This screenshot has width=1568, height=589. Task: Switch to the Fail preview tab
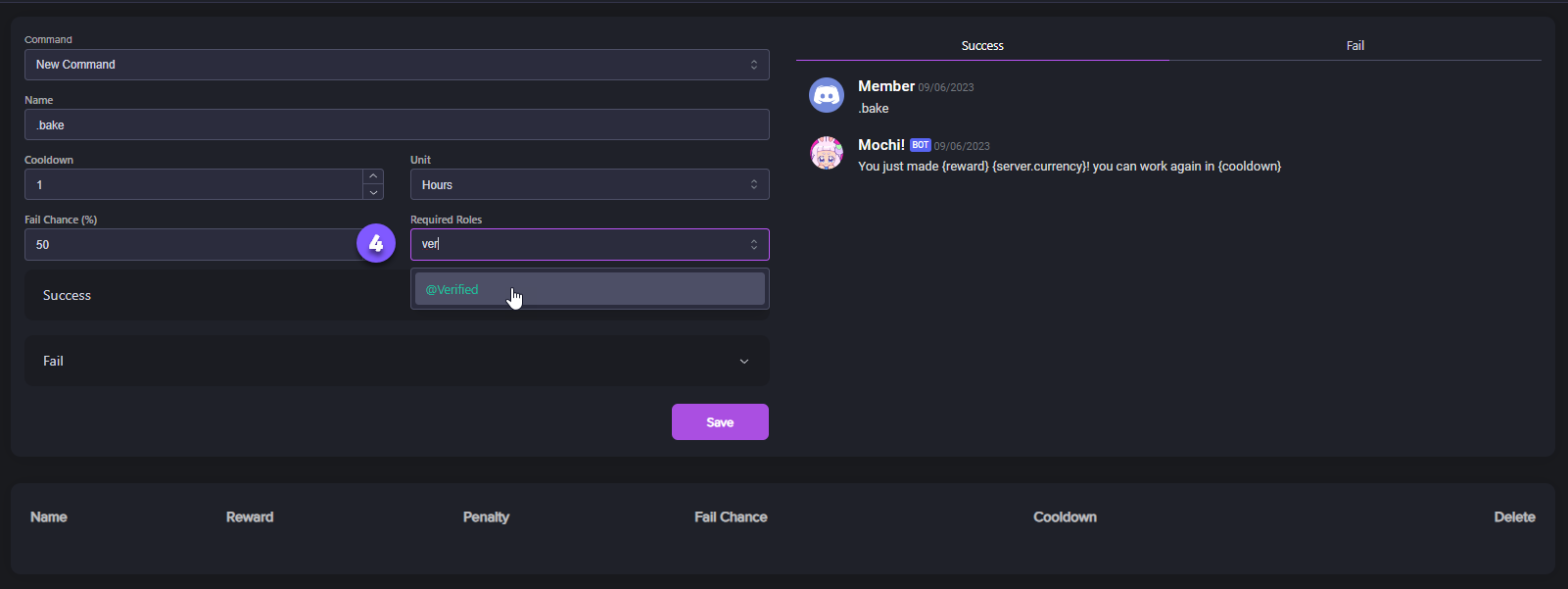coord(1354,46)
